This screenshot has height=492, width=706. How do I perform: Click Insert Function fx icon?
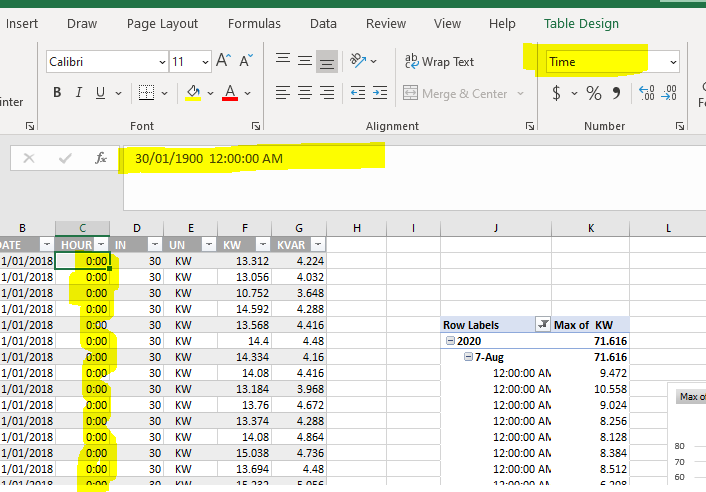coord(101,158)
